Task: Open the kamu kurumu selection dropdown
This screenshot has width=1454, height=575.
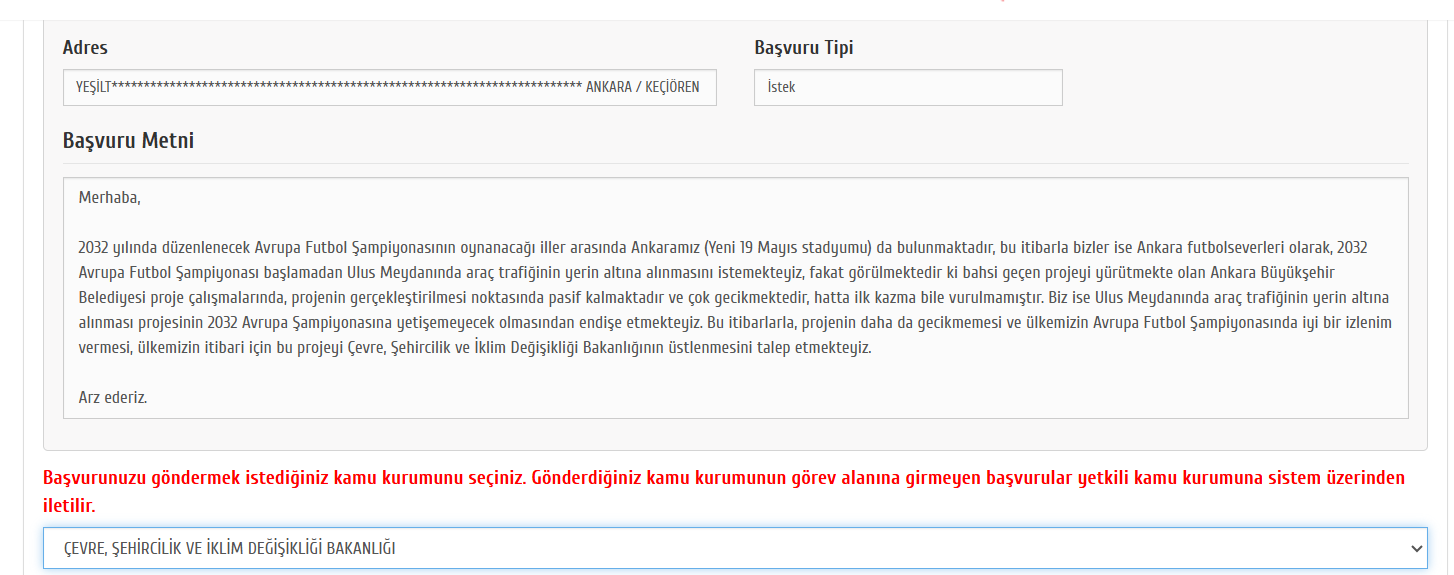Action: coord(734,548)
